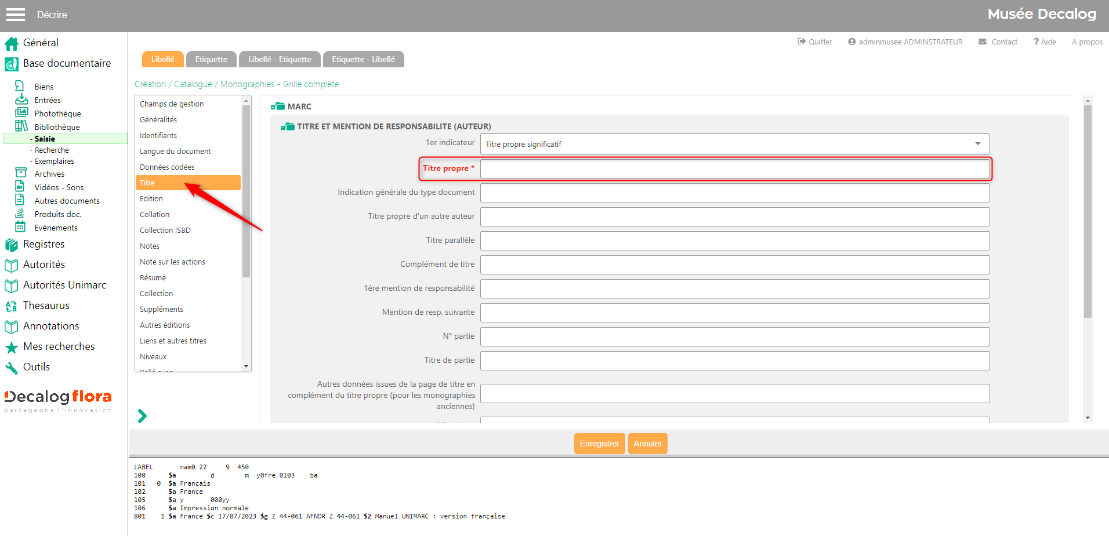Click the Enregistrer button
The width and height of the screenshot is (1109, 536).
[x=600, y=444]
